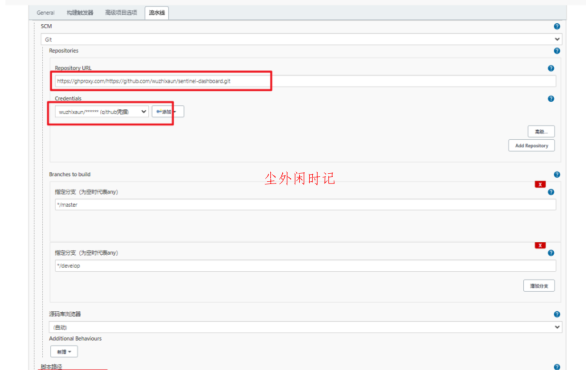Click the 源码库浏览器 label
The image size is (586, 370).
coord(65,314)
